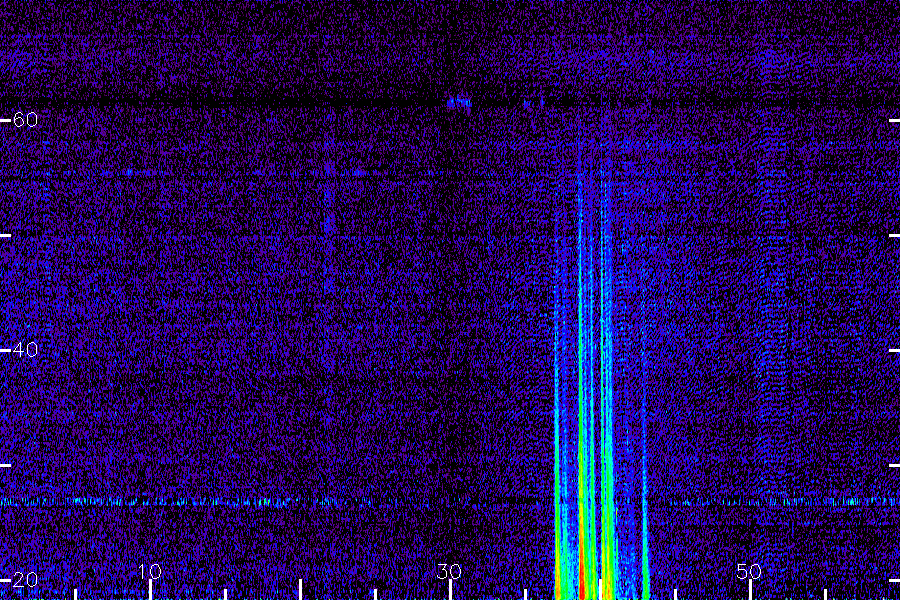Viewport: 900px width, 600px height.
Task: Click the 40 label on the vertical axis
Action: click(x=25, y=350)
